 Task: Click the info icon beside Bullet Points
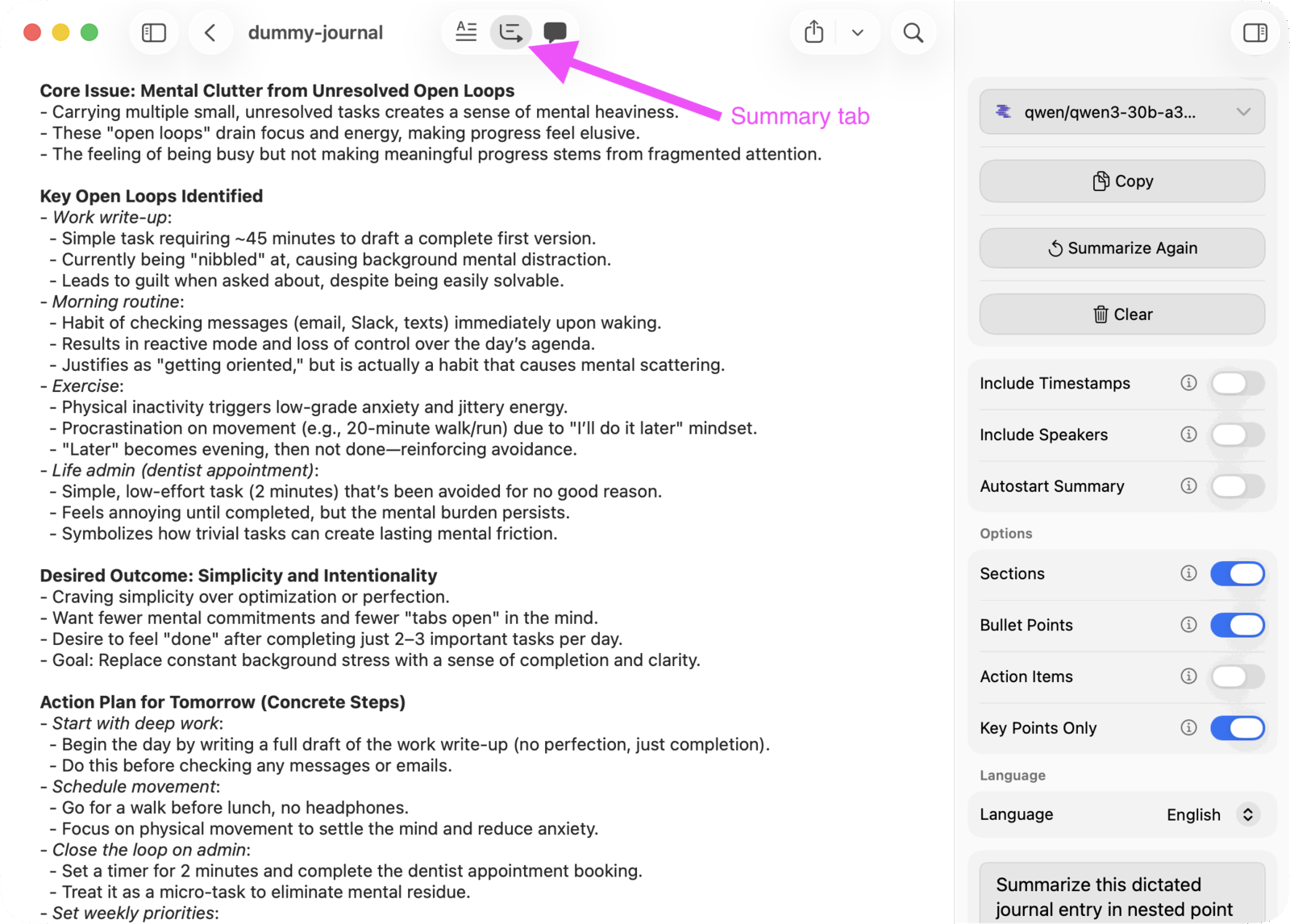tap(1188, 625)
